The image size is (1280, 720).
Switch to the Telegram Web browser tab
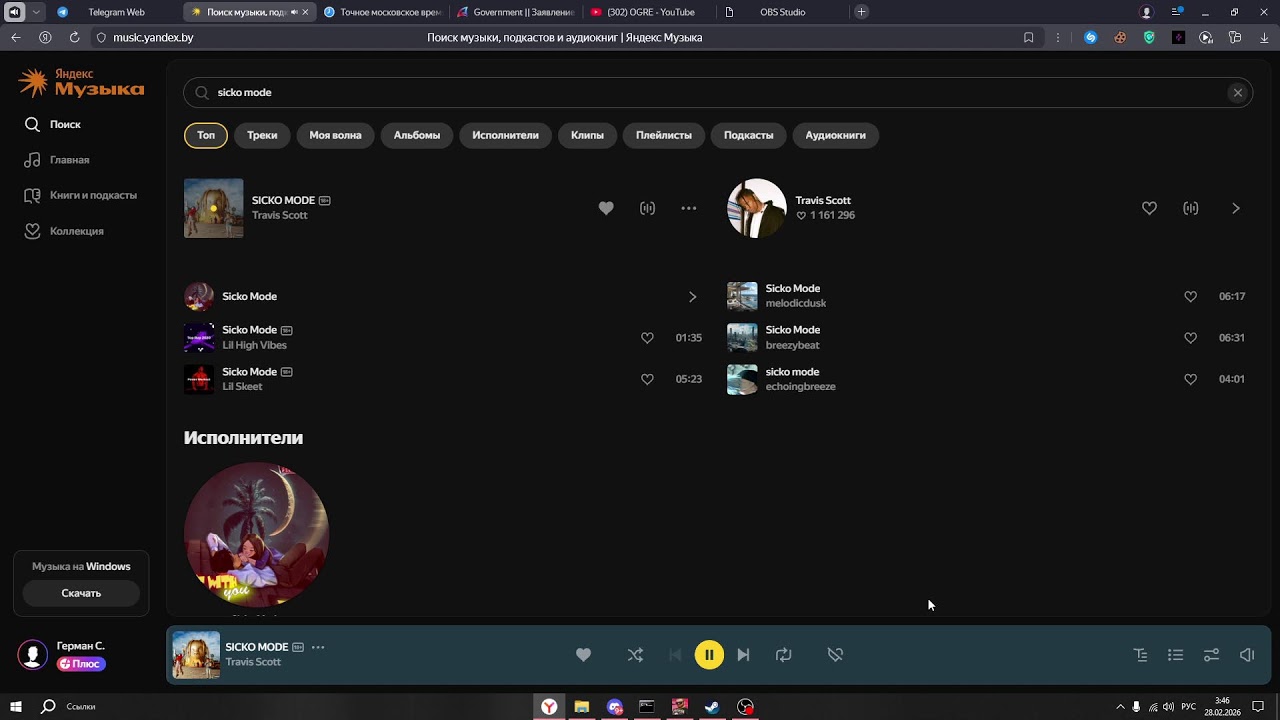(116, 12)
